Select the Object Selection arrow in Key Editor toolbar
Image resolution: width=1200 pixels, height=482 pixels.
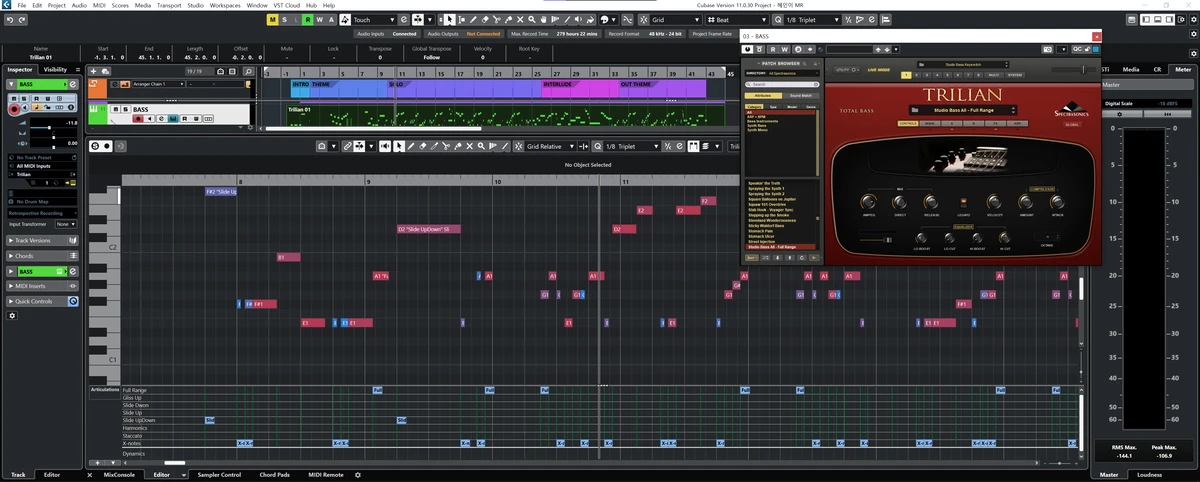pyautogui.click(x=399, y=146)
